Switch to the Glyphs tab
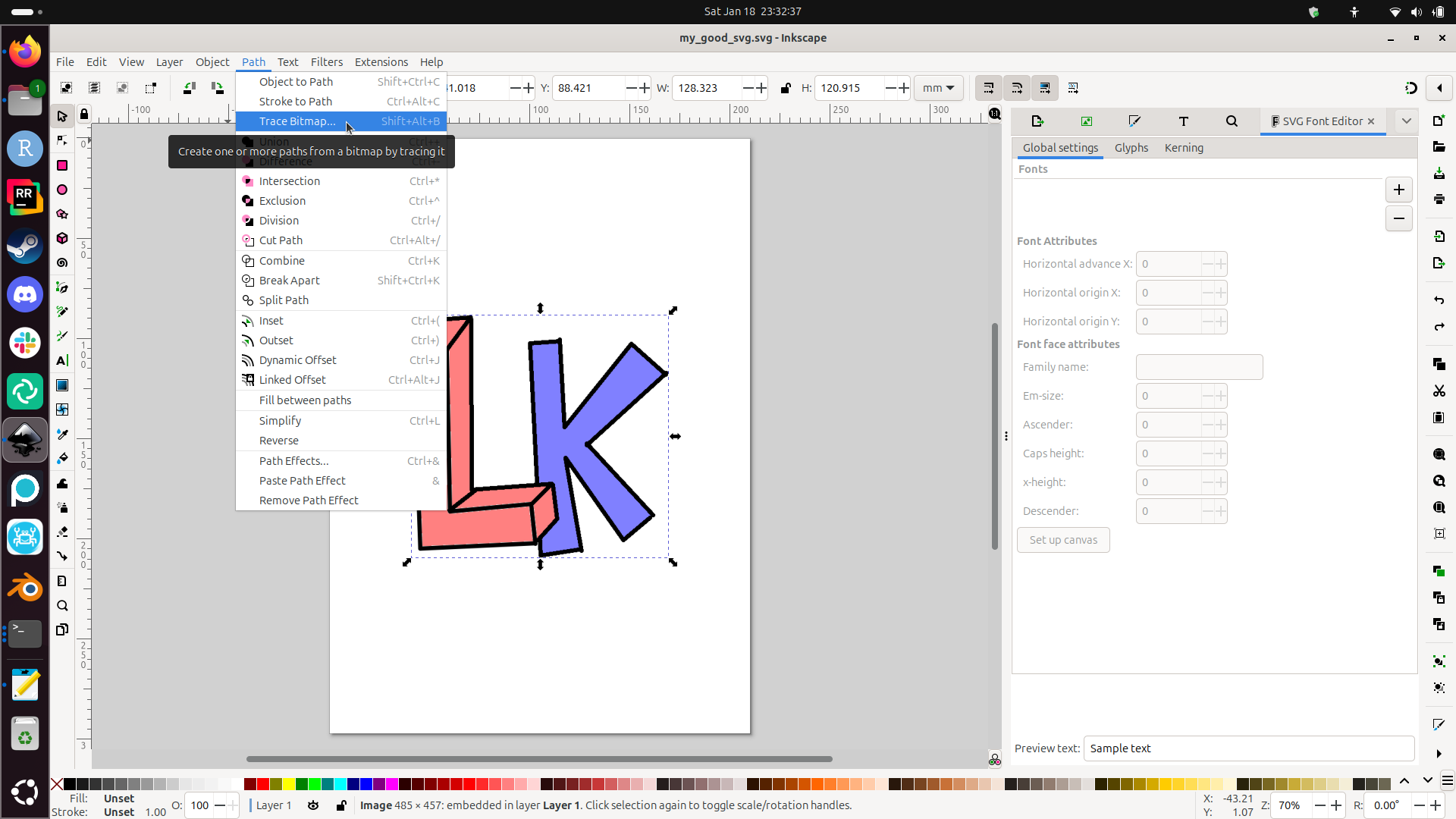 tap(1131, 148)
